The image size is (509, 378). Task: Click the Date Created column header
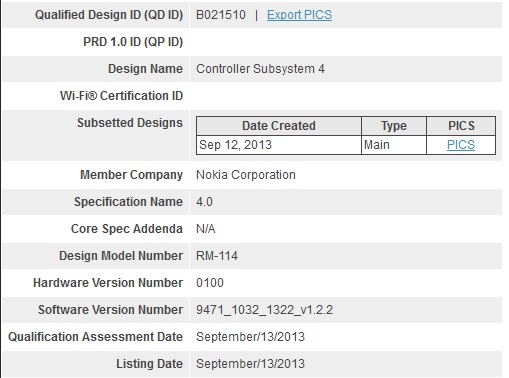pos(279,126)
